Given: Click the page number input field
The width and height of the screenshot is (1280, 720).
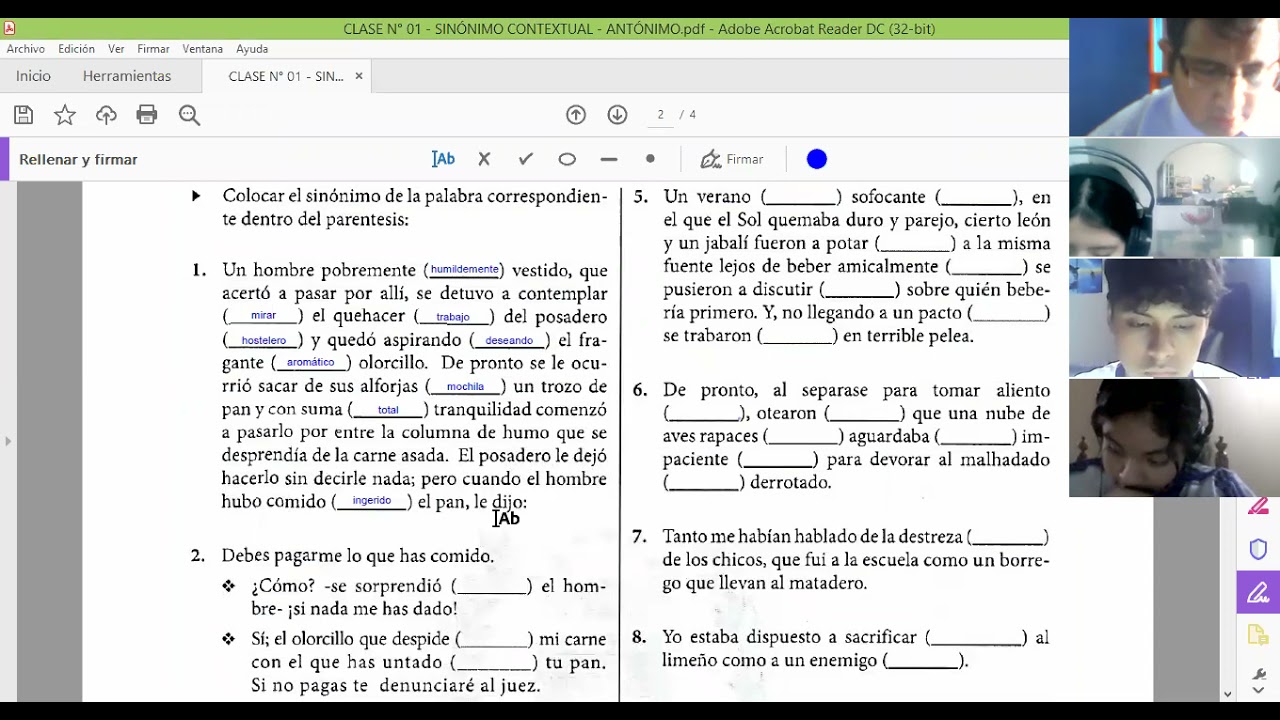Looking at the screenshot, I should [x=660, y=115].
